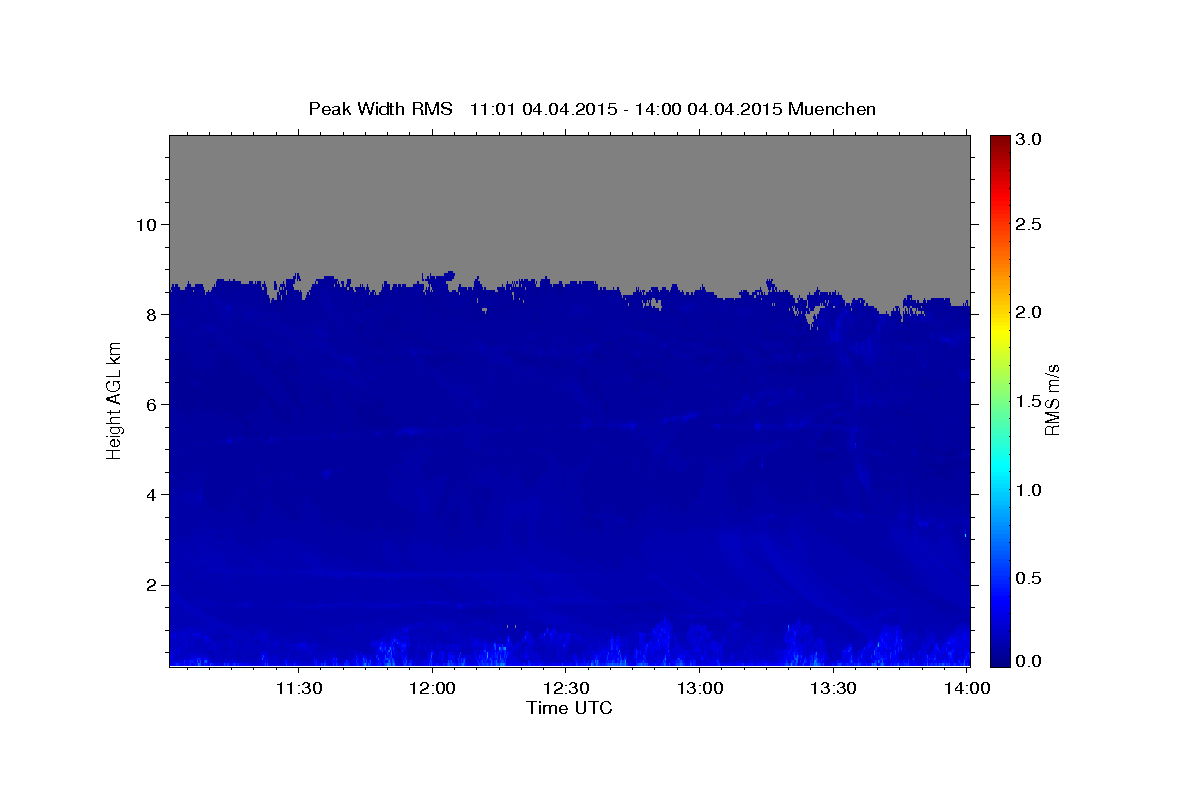The width and height of the screenshot is (1200, 800).
Task: Click the height tick label 8
Action: click(153, 315)
